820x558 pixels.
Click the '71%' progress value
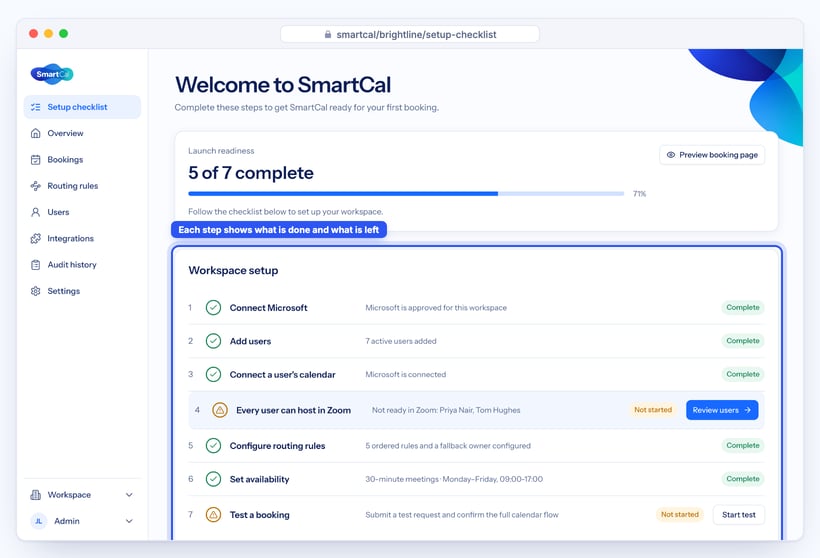click(x=640, y=194)
